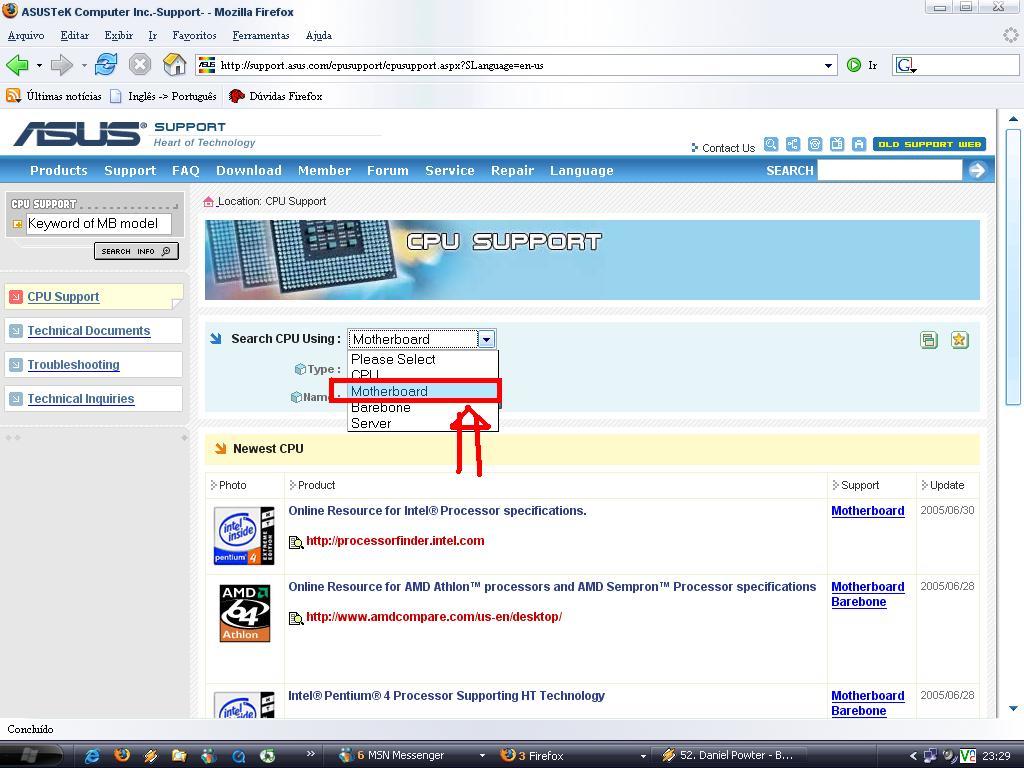Open the Forward button history dropdown arrow
The height and width of the screenshot is (768, 1024).
(84, 65)
